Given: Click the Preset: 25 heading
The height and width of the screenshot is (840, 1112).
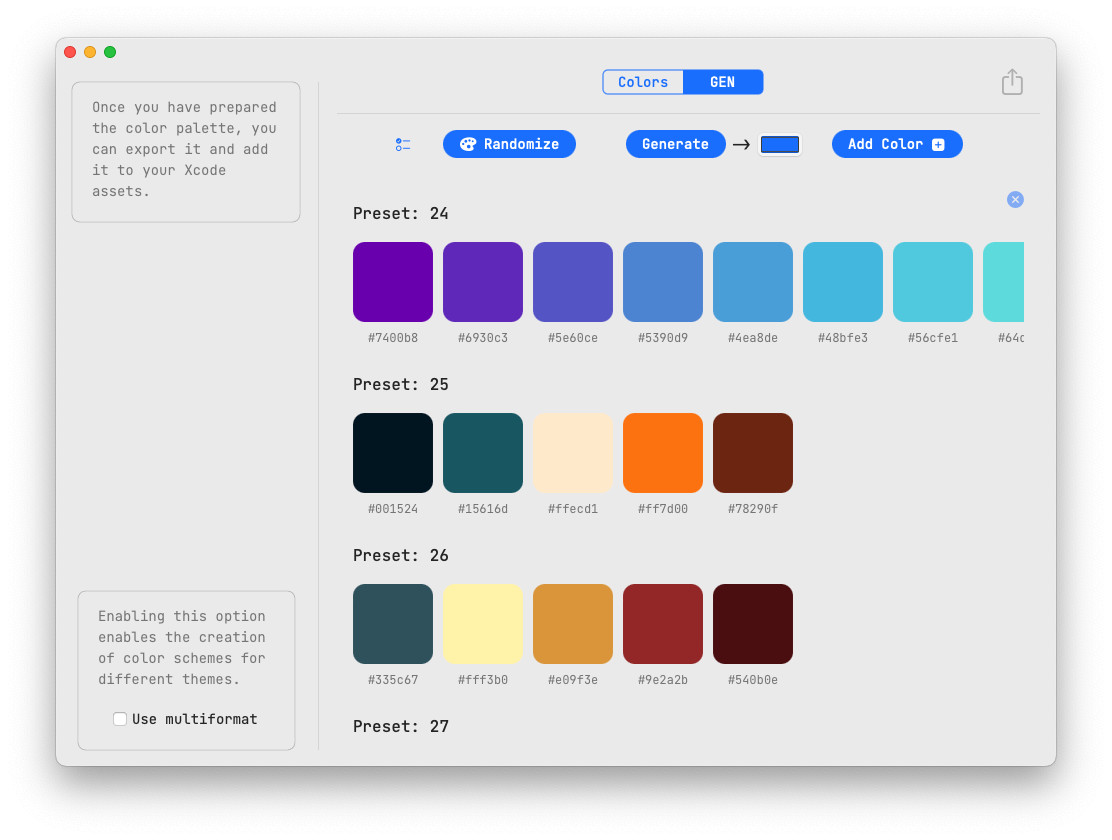Looking at the screenshot, I should [x=401, y=384].
